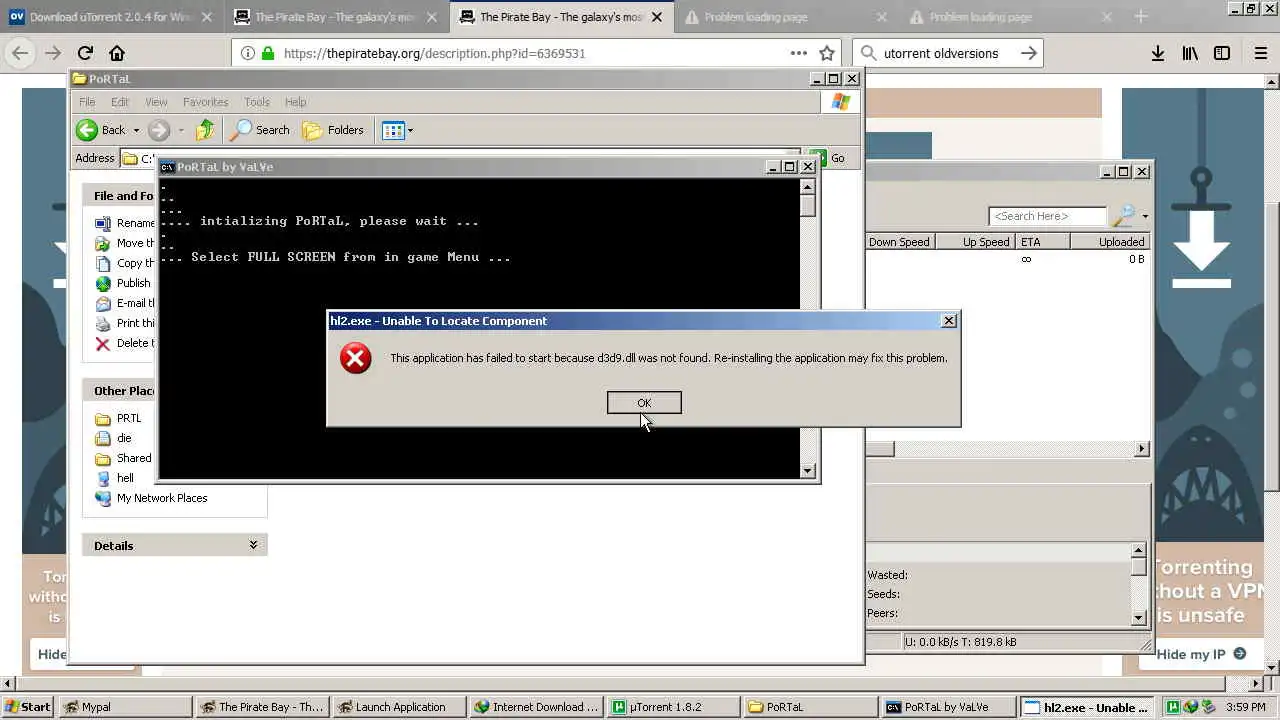Image resolution: width=1280 pixels, height=720 pixels.
Task: Open the Windows Start menu
Action: [x=28, y=707]
